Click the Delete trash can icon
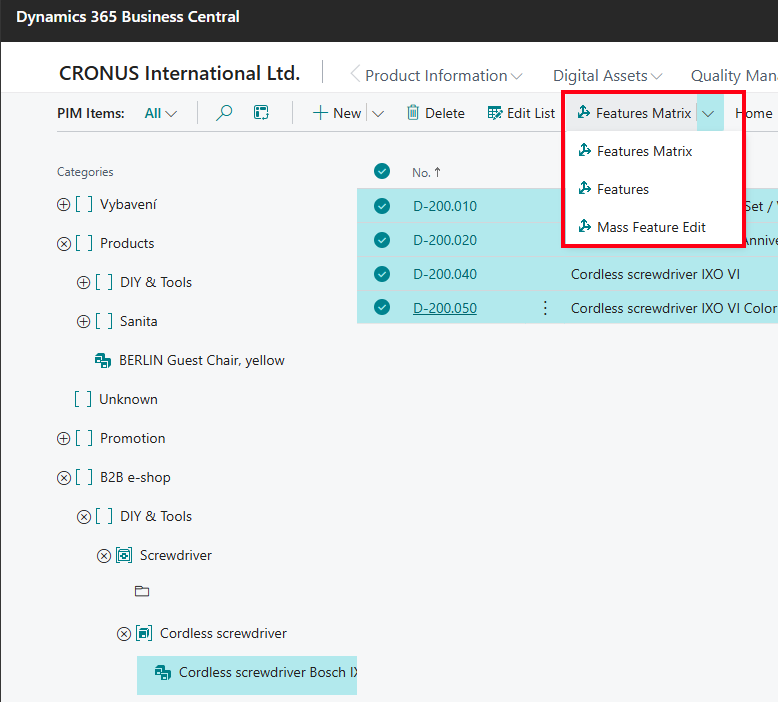Image resolution: width=778 pixels, height=702 pixels. click(413, 113)
